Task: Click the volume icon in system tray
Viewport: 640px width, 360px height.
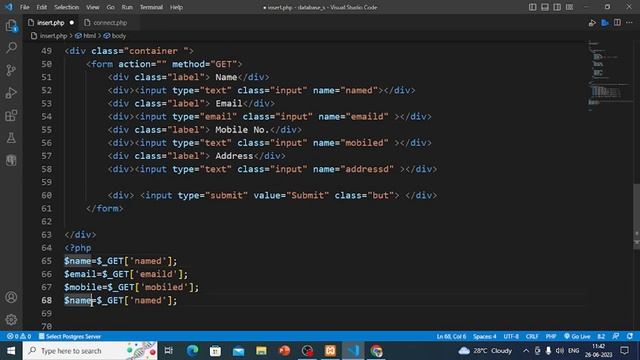Action: (x=560, y=351)
